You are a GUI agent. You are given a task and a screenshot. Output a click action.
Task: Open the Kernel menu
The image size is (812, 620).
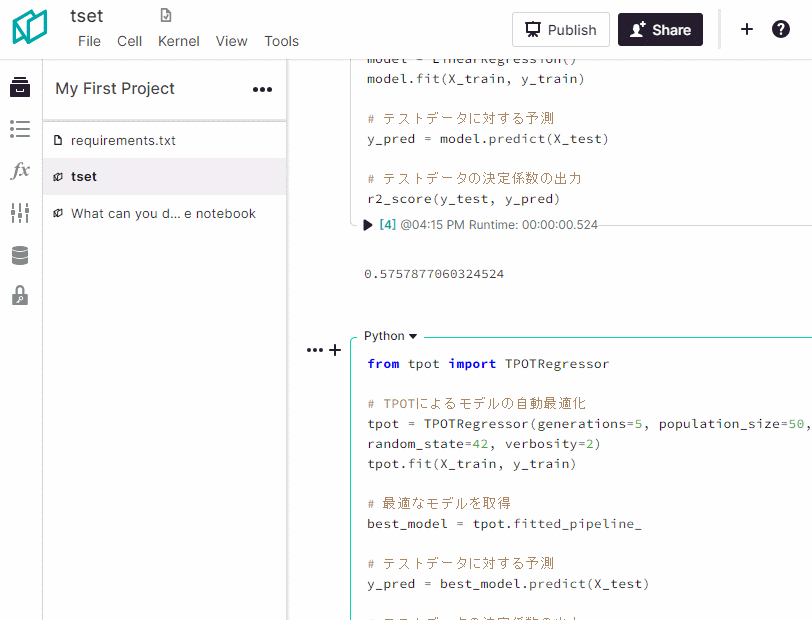(x=179, y=41)
